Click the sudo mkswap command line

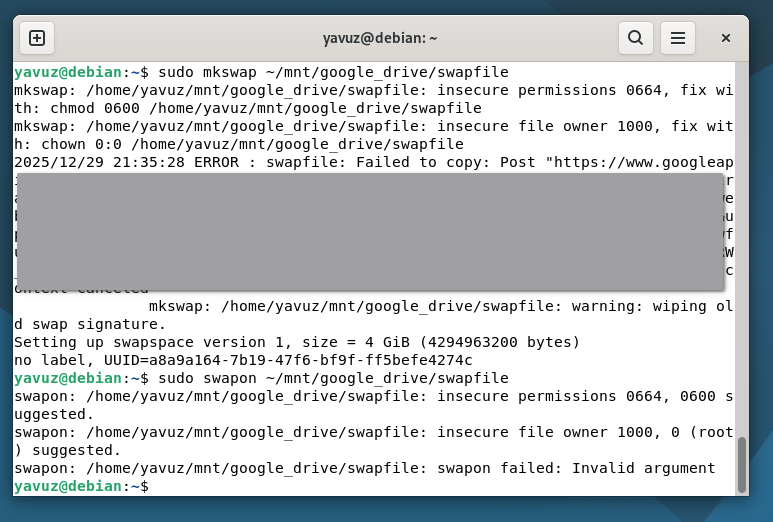click(x=330, y=72)
